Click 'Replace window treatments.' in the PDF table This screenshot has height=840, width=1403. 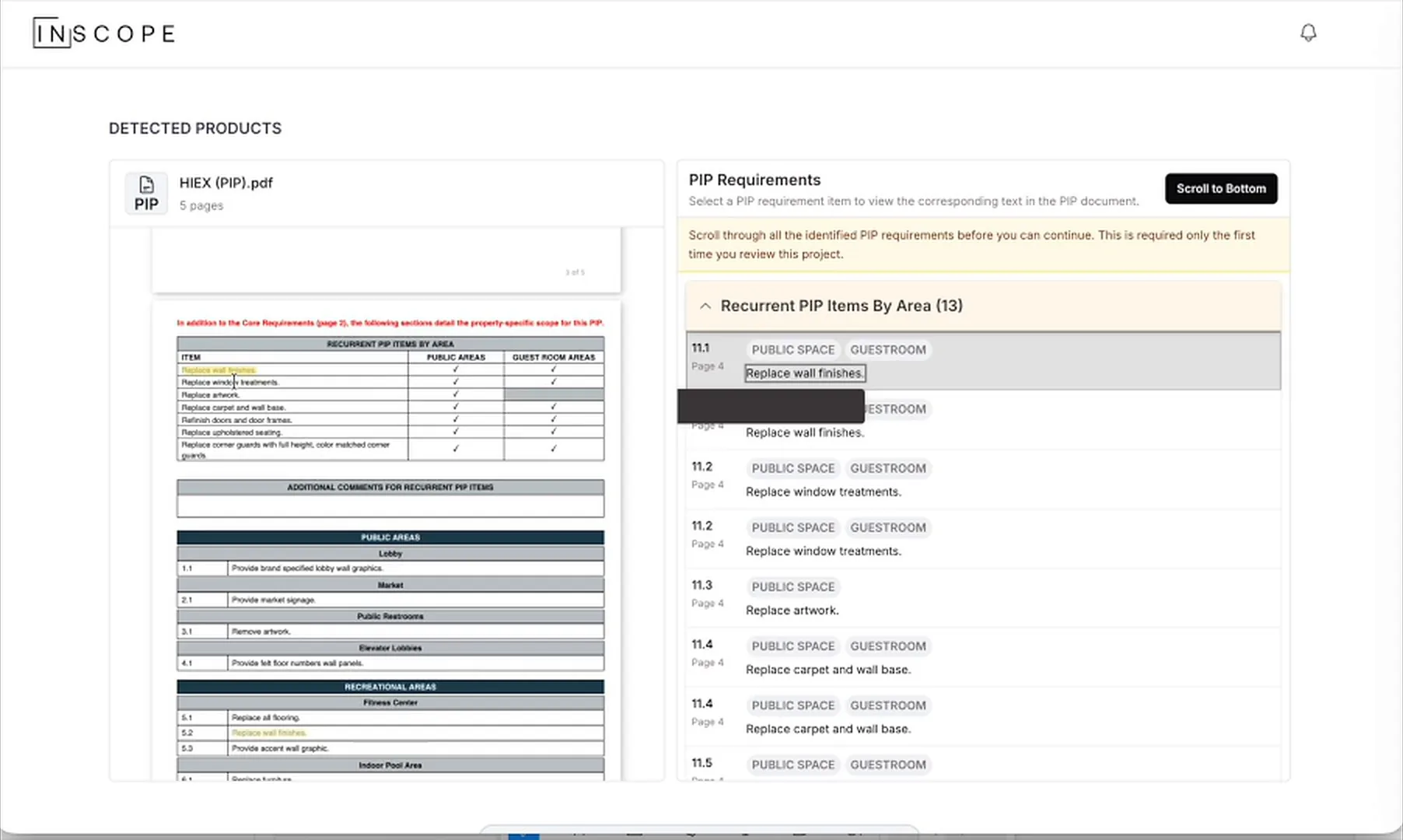coord(229,383)
